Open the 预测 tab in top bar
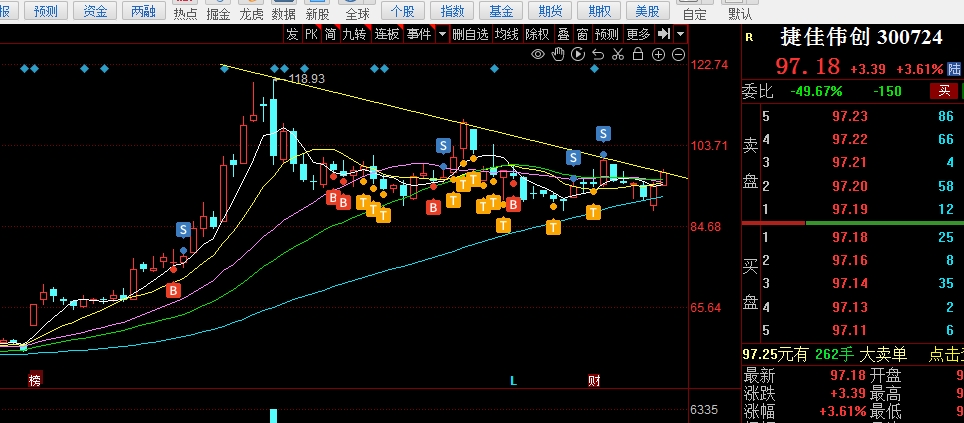The image size is (964, 423). tap(46, 10)
